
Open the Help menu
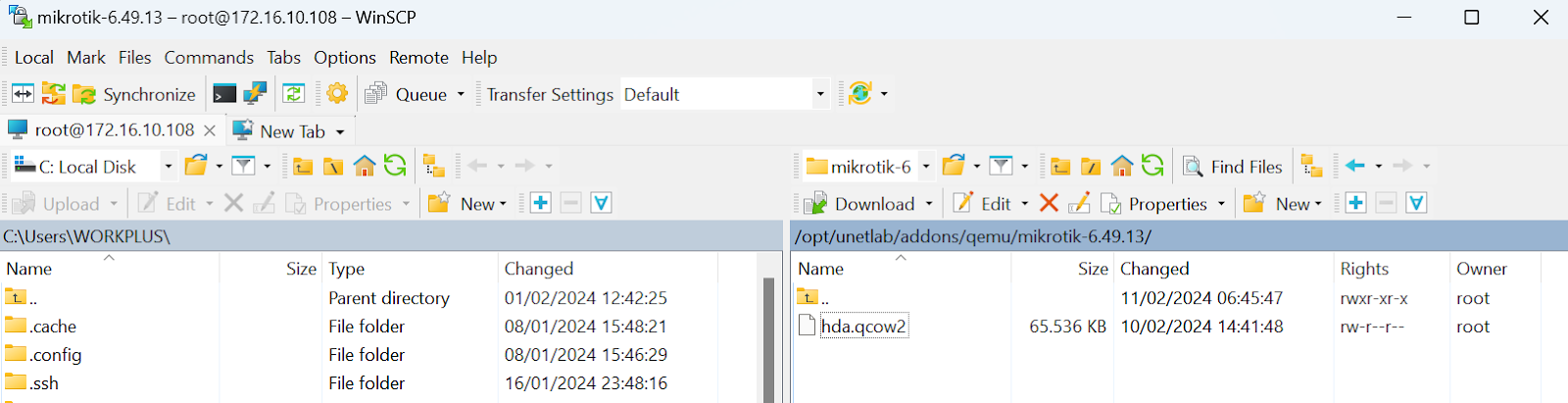pyautogui.click(x=479, y=57)
